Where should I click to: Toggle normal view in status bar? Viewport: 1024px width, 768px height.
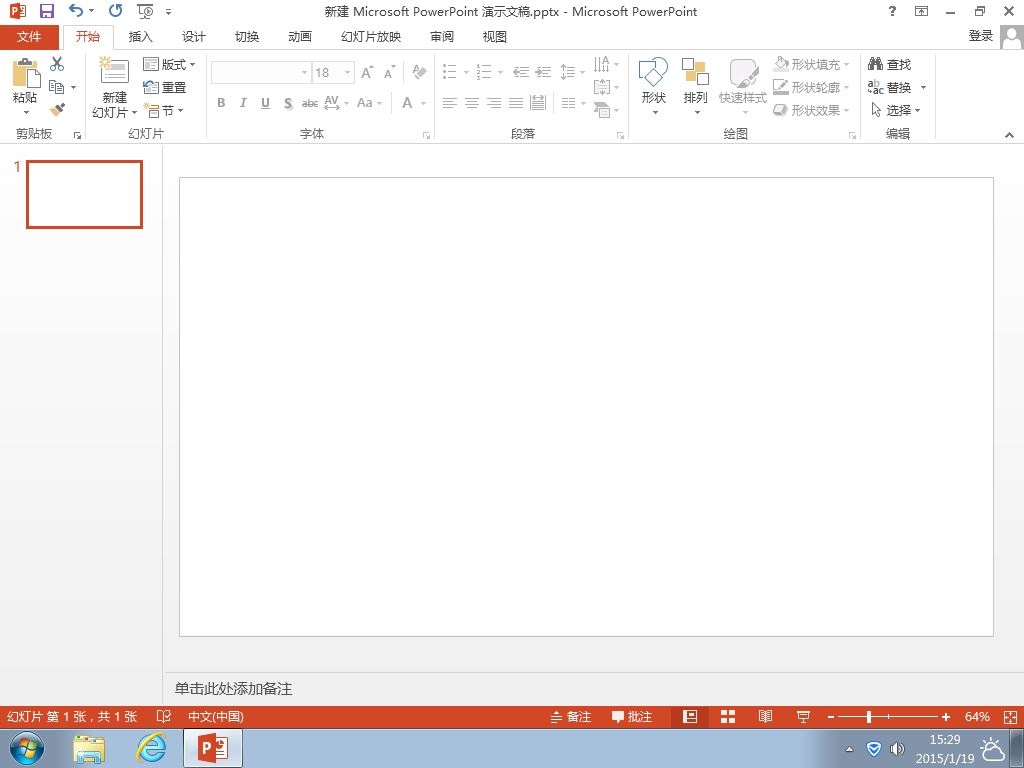pyautogui.click(x=690, y=717)
